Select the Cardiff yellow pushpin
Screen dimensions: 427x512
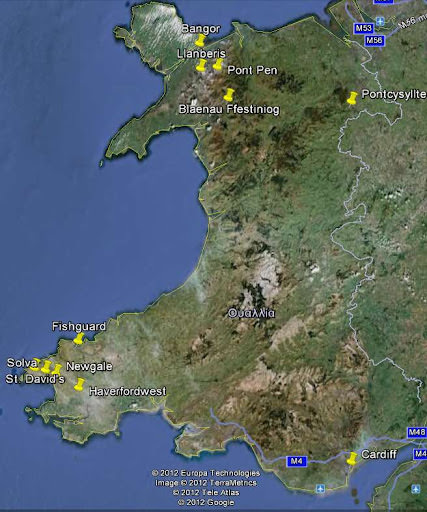pos(352,458)
